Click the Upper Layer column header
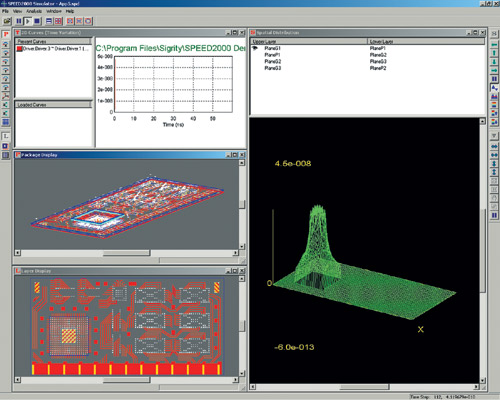Image resolution: width=500 pixels, height=400 pixels. pos(309,41)
